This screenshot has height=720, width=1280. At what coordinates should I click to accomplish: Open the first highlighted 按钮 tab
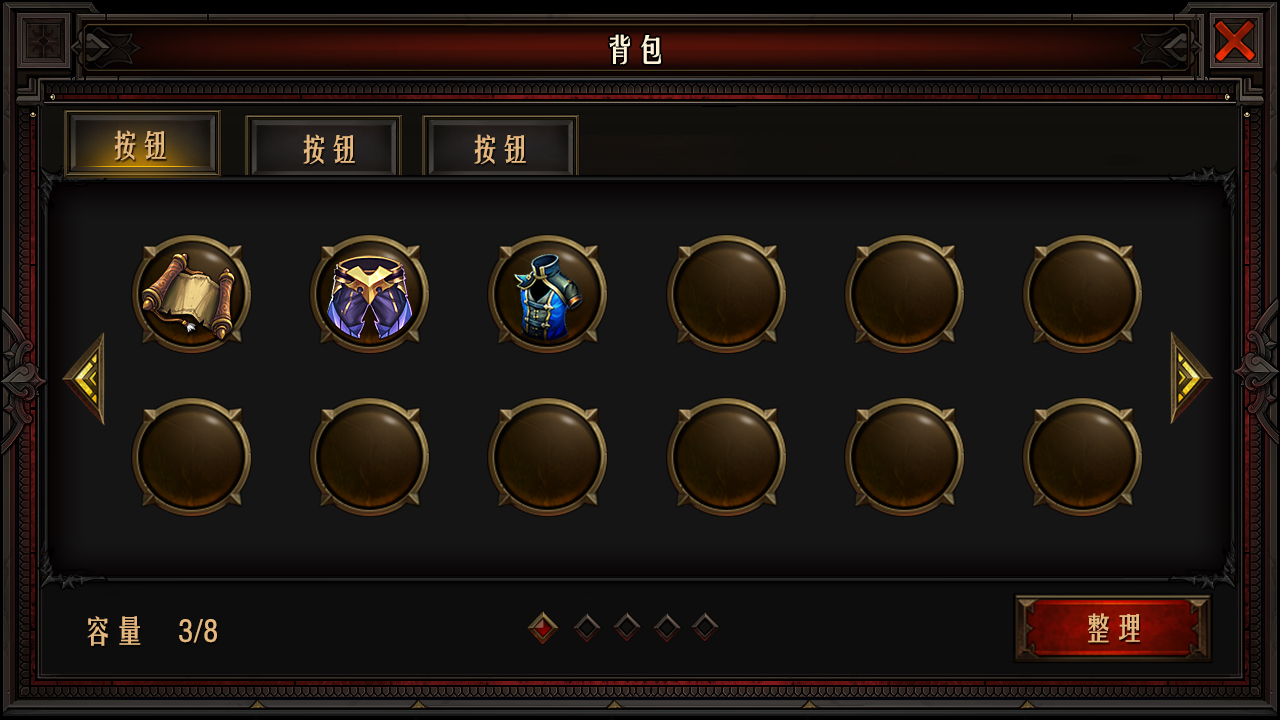click(142, 144)
